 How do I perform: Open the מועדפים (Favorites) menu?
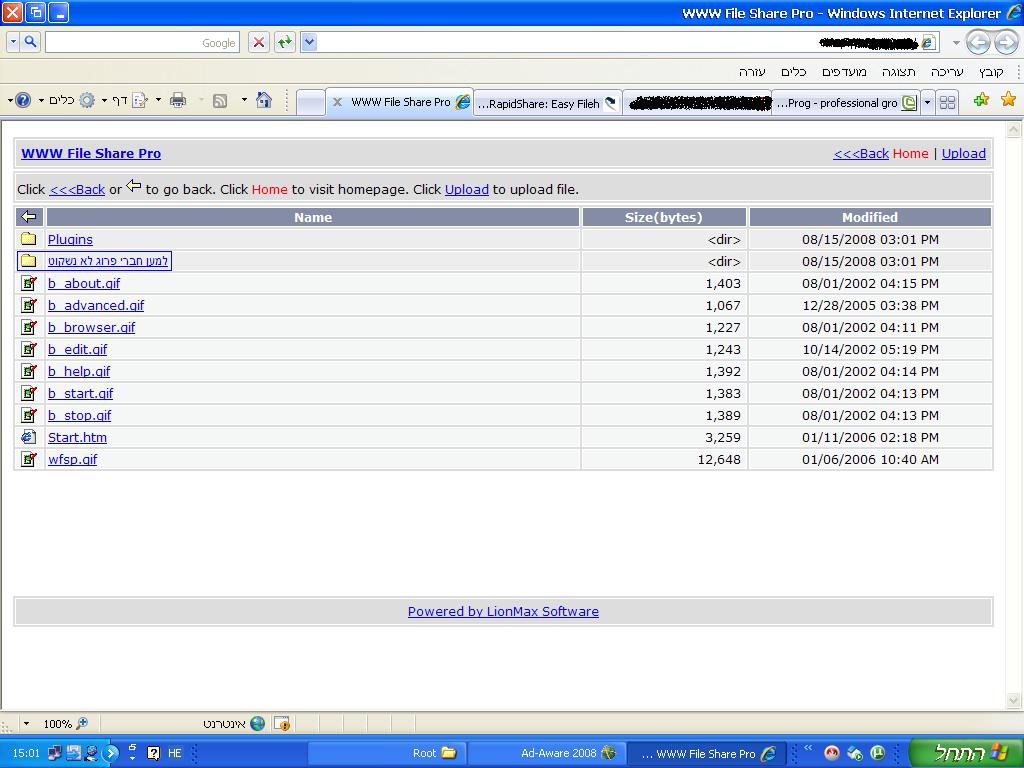(x=844, y=72)
